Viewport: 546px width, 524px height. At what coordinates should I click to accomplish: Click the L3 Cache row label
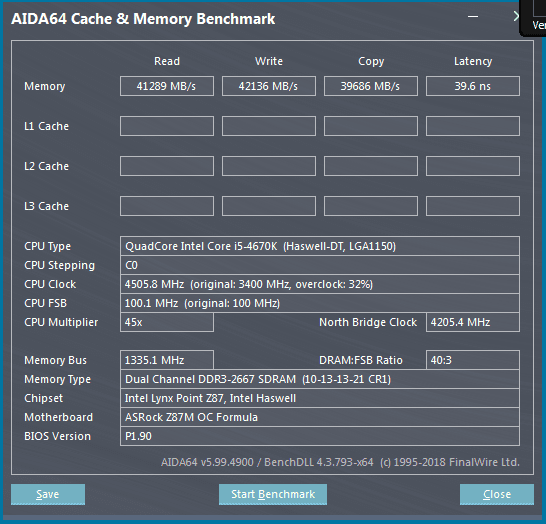click(x=46, y=206)
